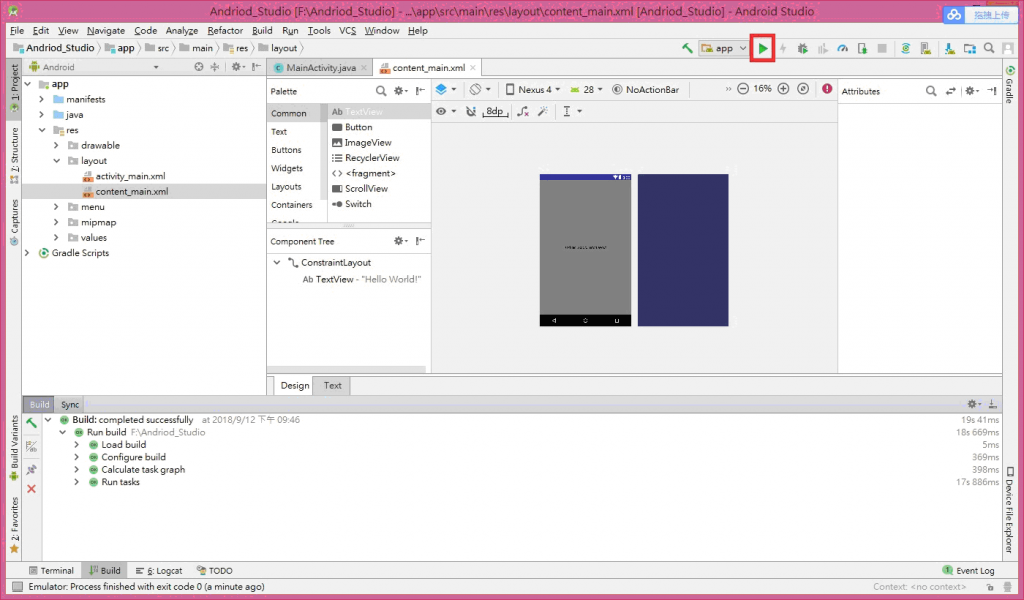
Task: Search attributes with the magnifier icon
Action: [931, 91]
